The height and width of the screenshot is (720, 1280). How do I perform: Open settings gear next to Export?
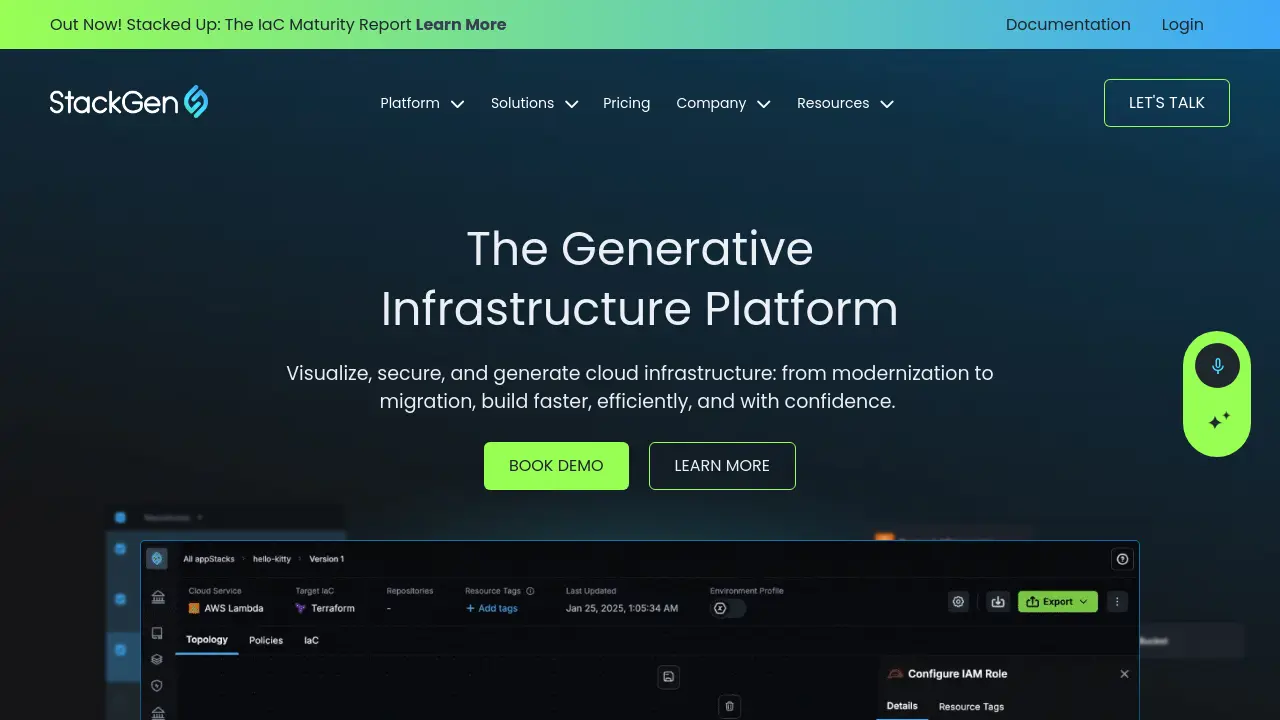coord(958,602)
